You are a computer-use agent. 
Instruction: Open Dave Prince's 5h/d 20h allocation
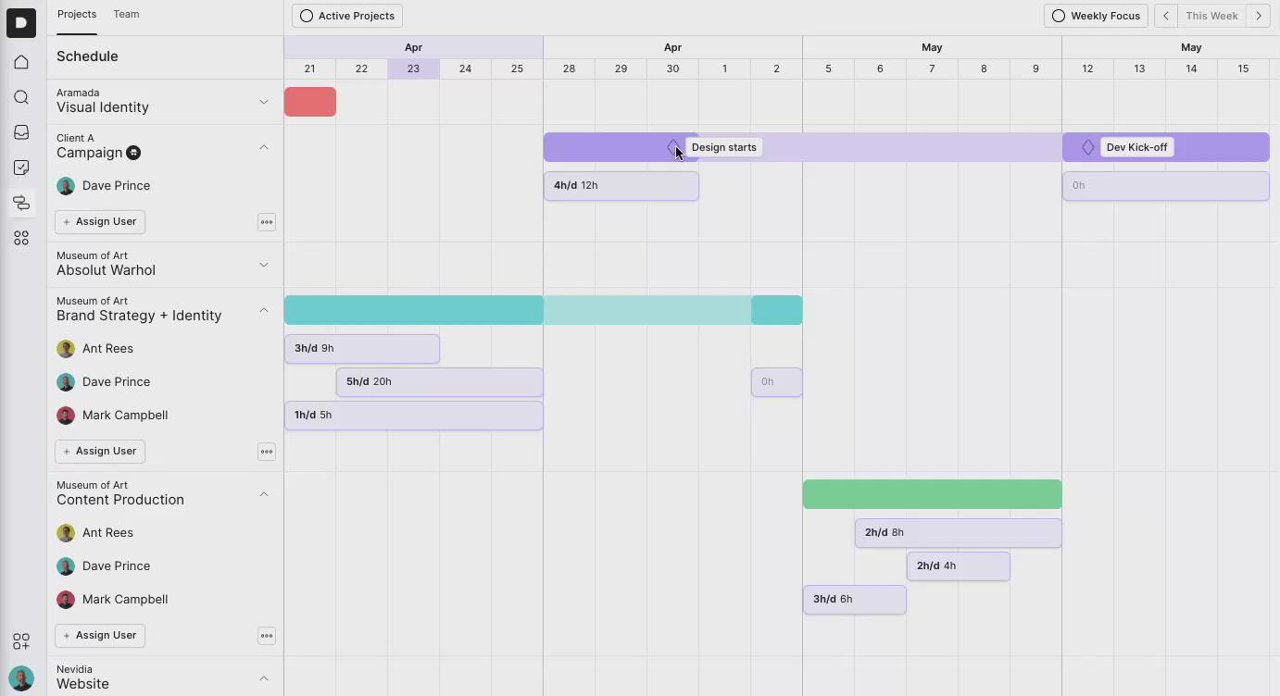click(x=440, y=382)
